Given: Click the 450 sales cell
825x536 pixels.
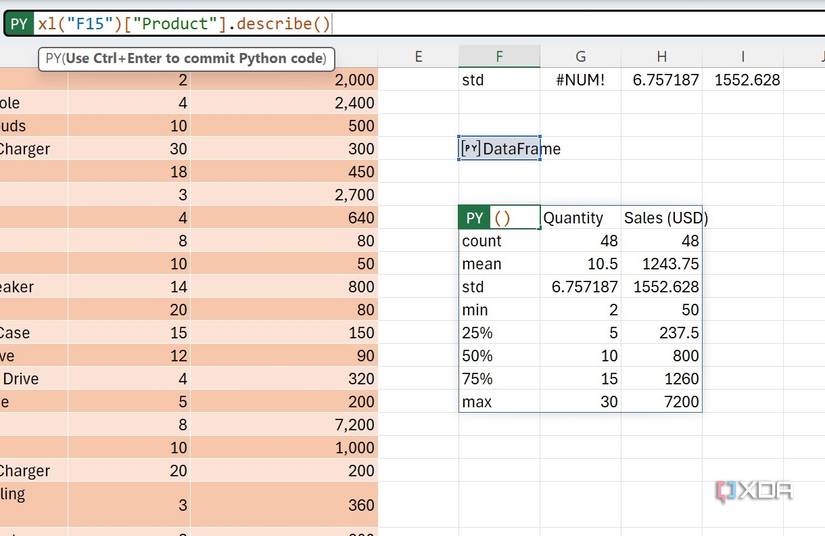Looking at the screenshot, I should (x=284, y=171).
